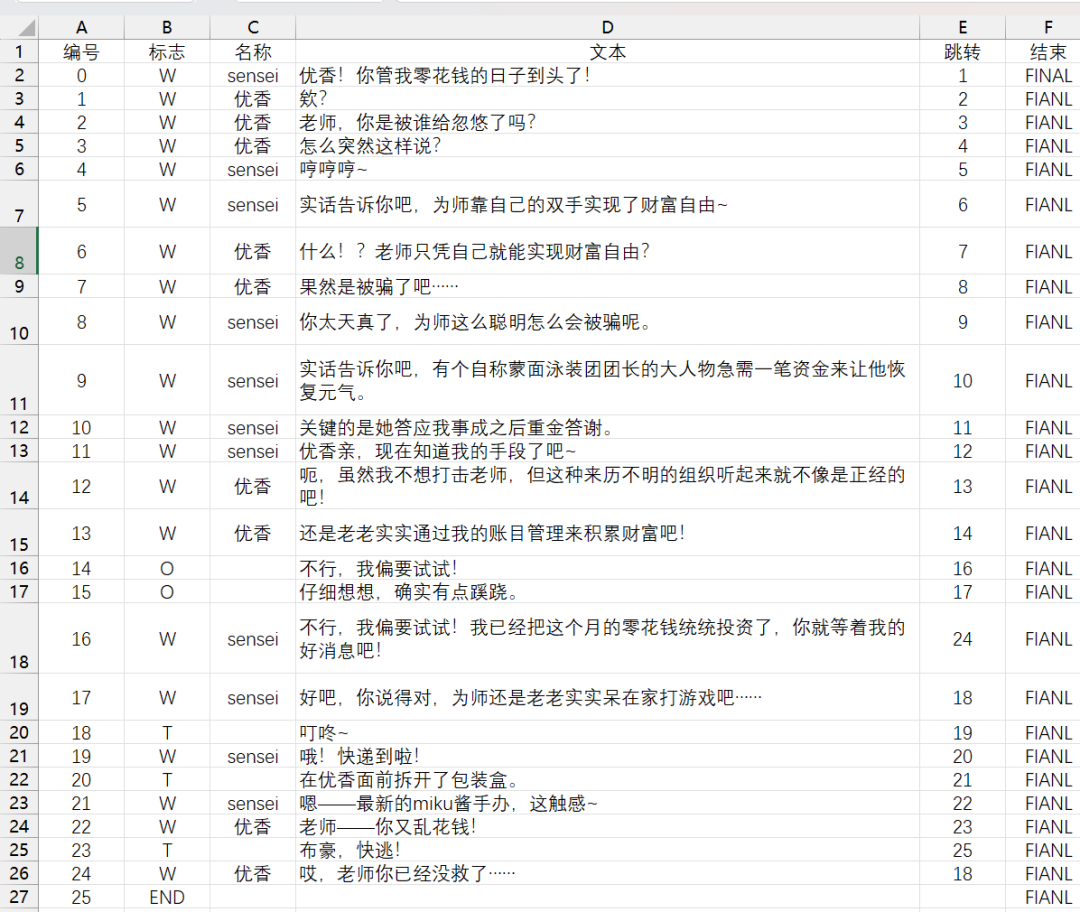Click the cell starting '呃，虽然我不想打击老师'
1080x912 pixels.
pyautogui.click(x=608, y=486)
